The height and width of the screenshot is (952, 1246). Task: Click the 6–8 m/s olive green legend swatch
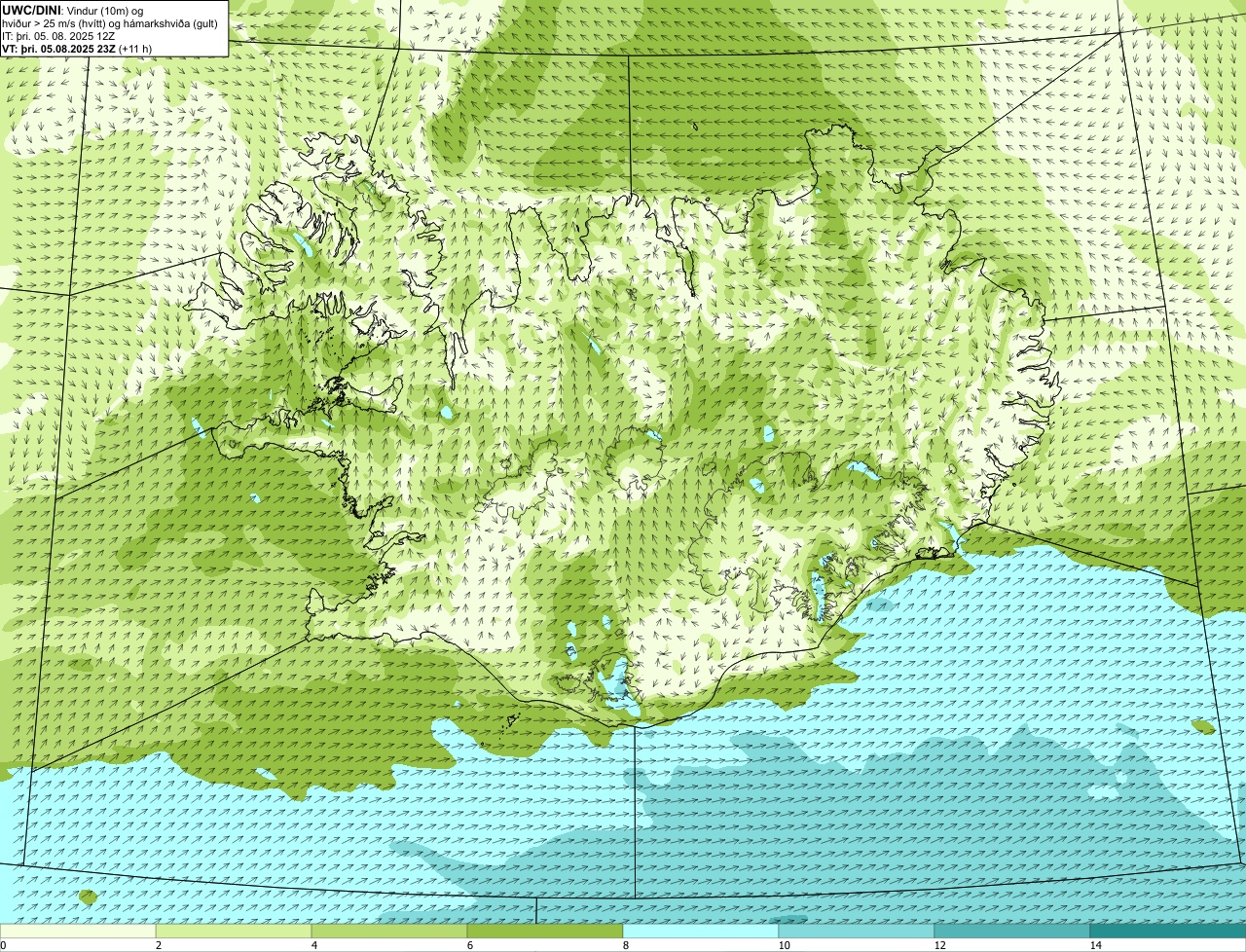click(x=545, y=931)
